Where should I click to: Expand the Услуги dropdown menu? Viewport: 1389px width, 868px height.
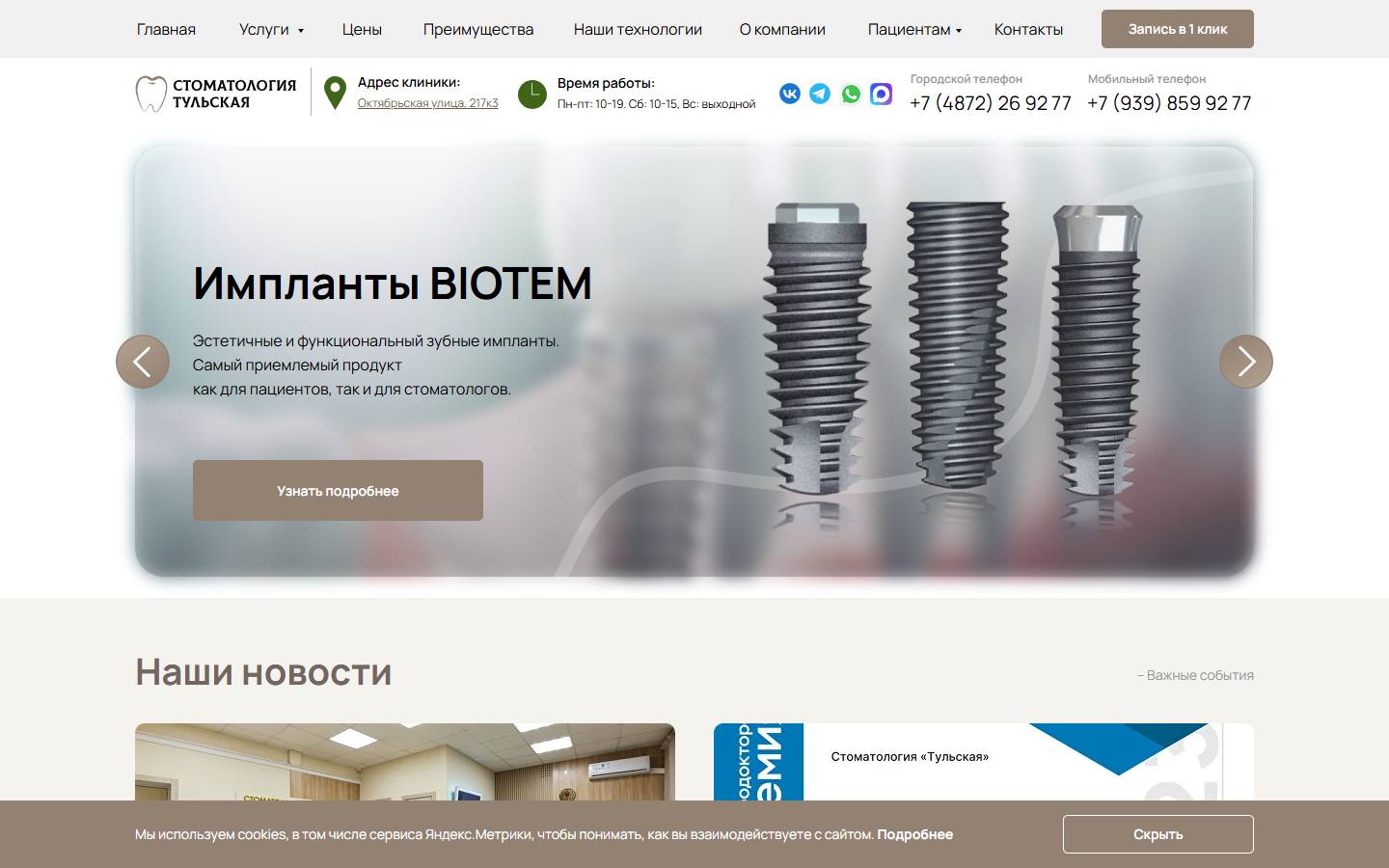click(271, 30)
